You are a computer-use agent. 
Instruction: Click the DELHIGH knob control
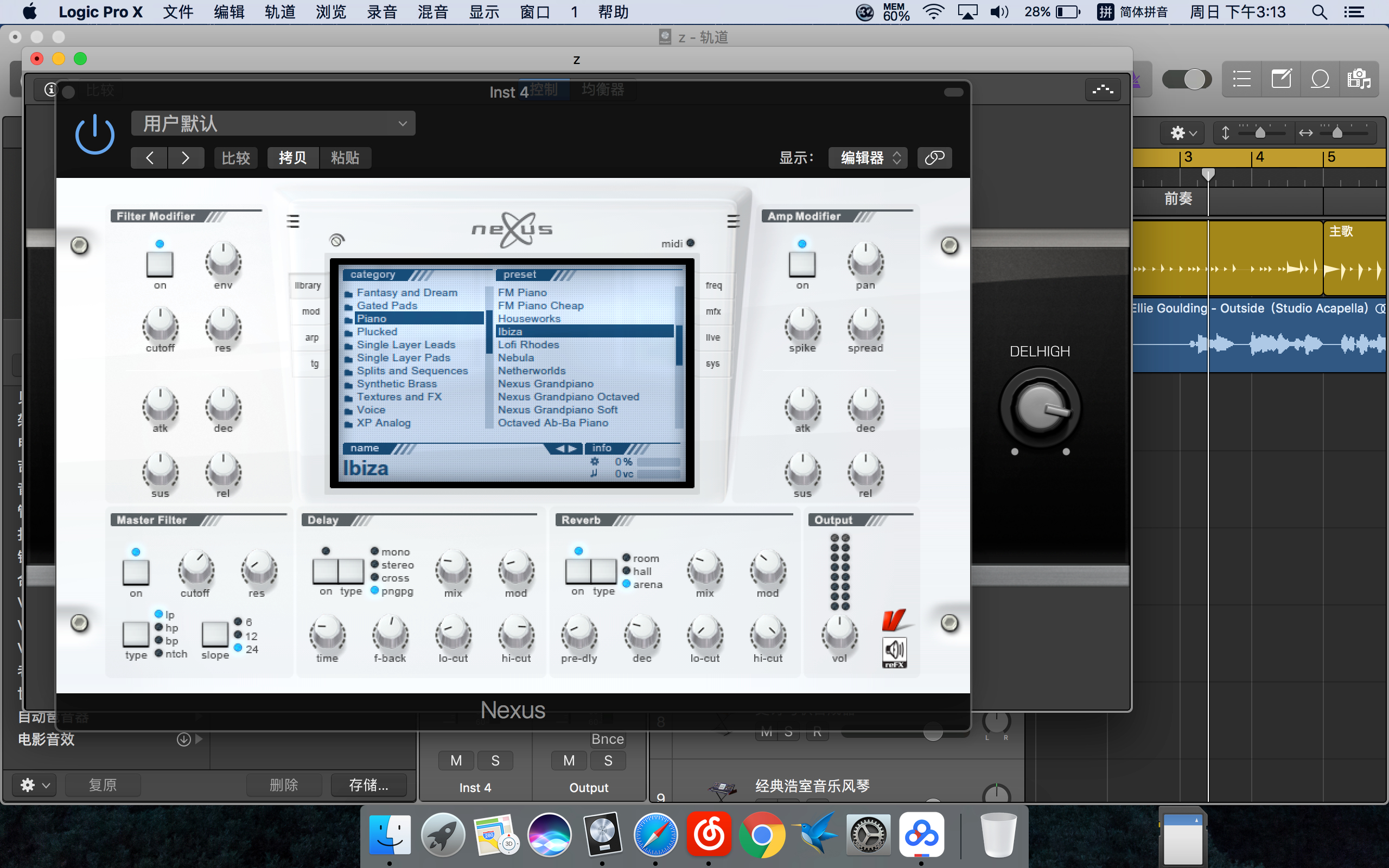click(1040, 408)
